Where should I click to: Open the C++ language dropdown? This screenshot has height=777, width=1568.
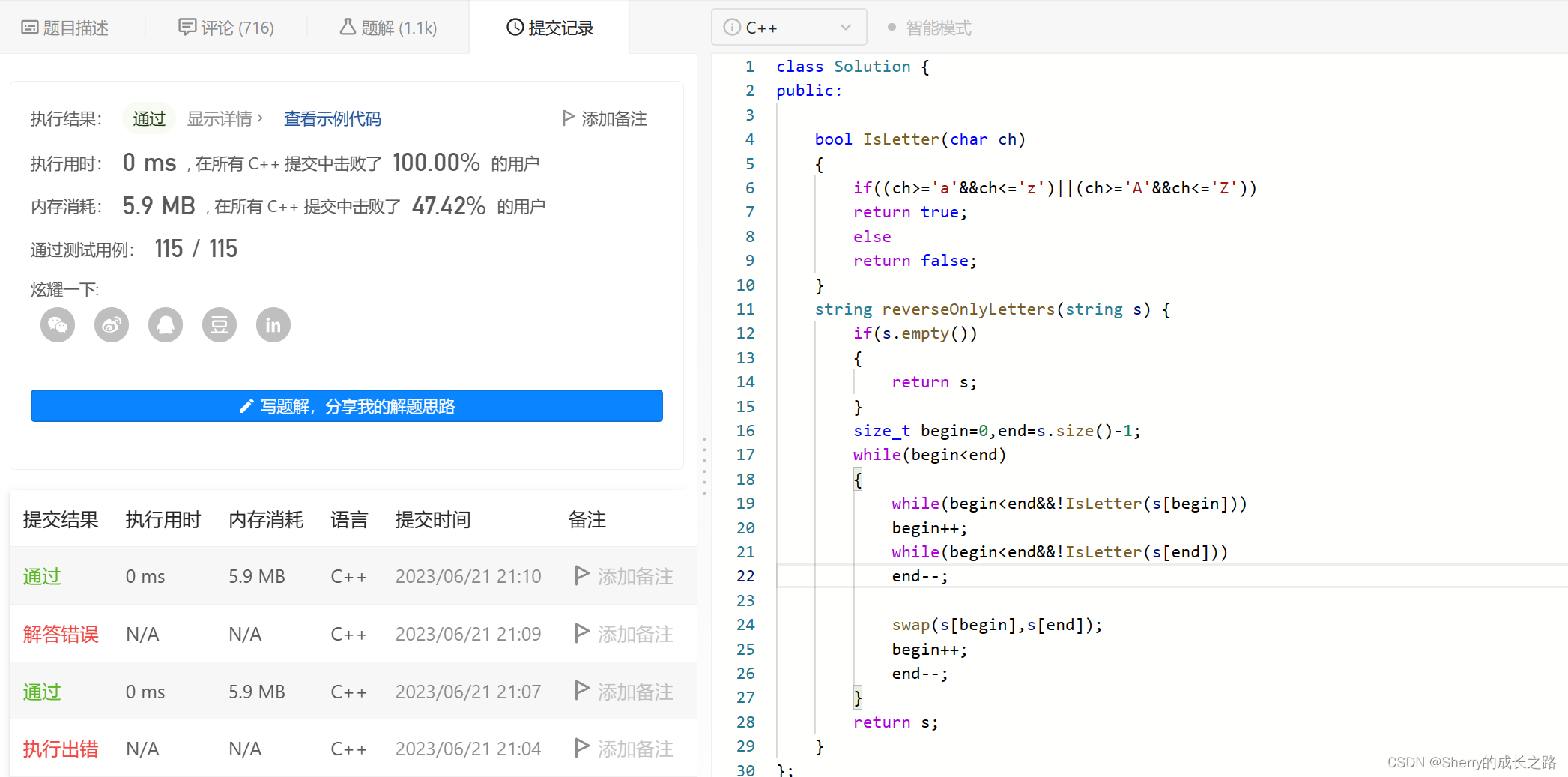(789, 28)
